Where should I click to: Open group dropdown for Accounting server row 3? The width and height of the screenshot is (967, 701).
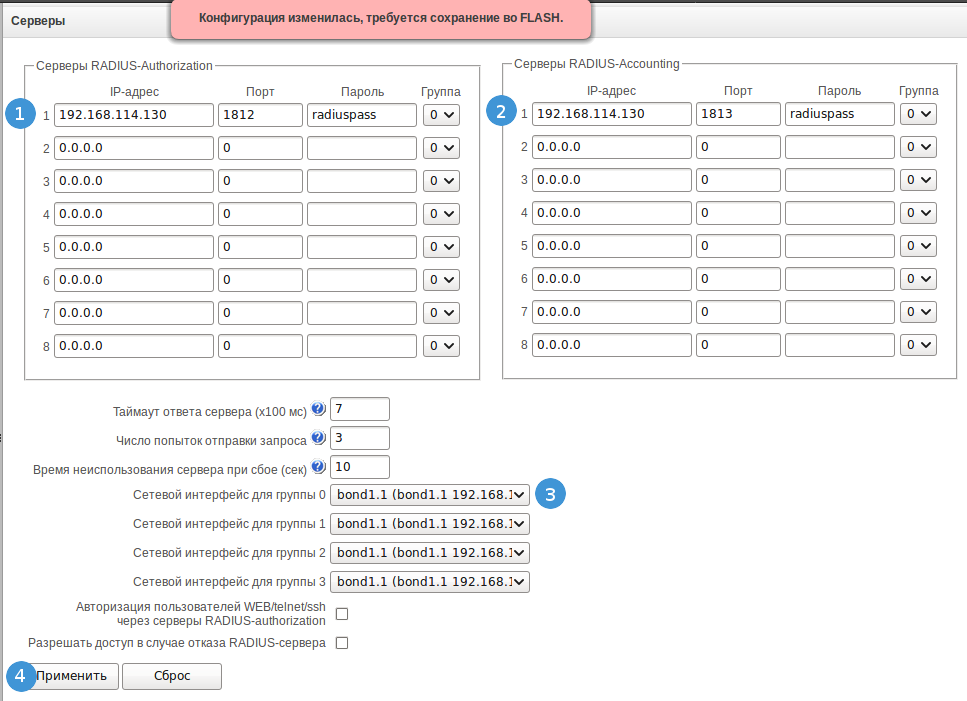tap(918, 179)
